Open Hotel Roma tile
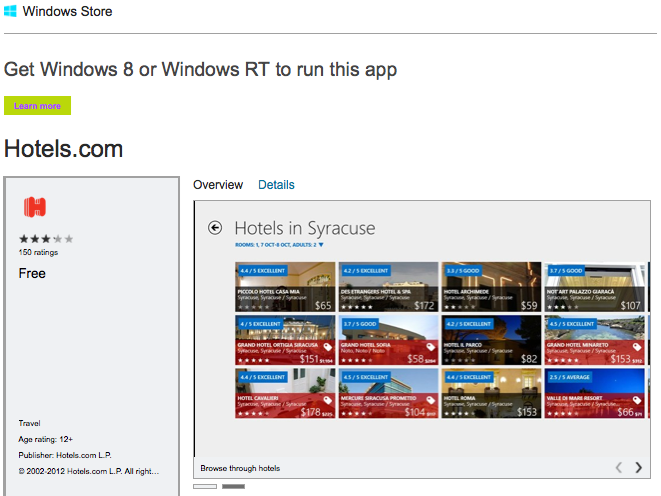661x496 pixels. point(491,393)
